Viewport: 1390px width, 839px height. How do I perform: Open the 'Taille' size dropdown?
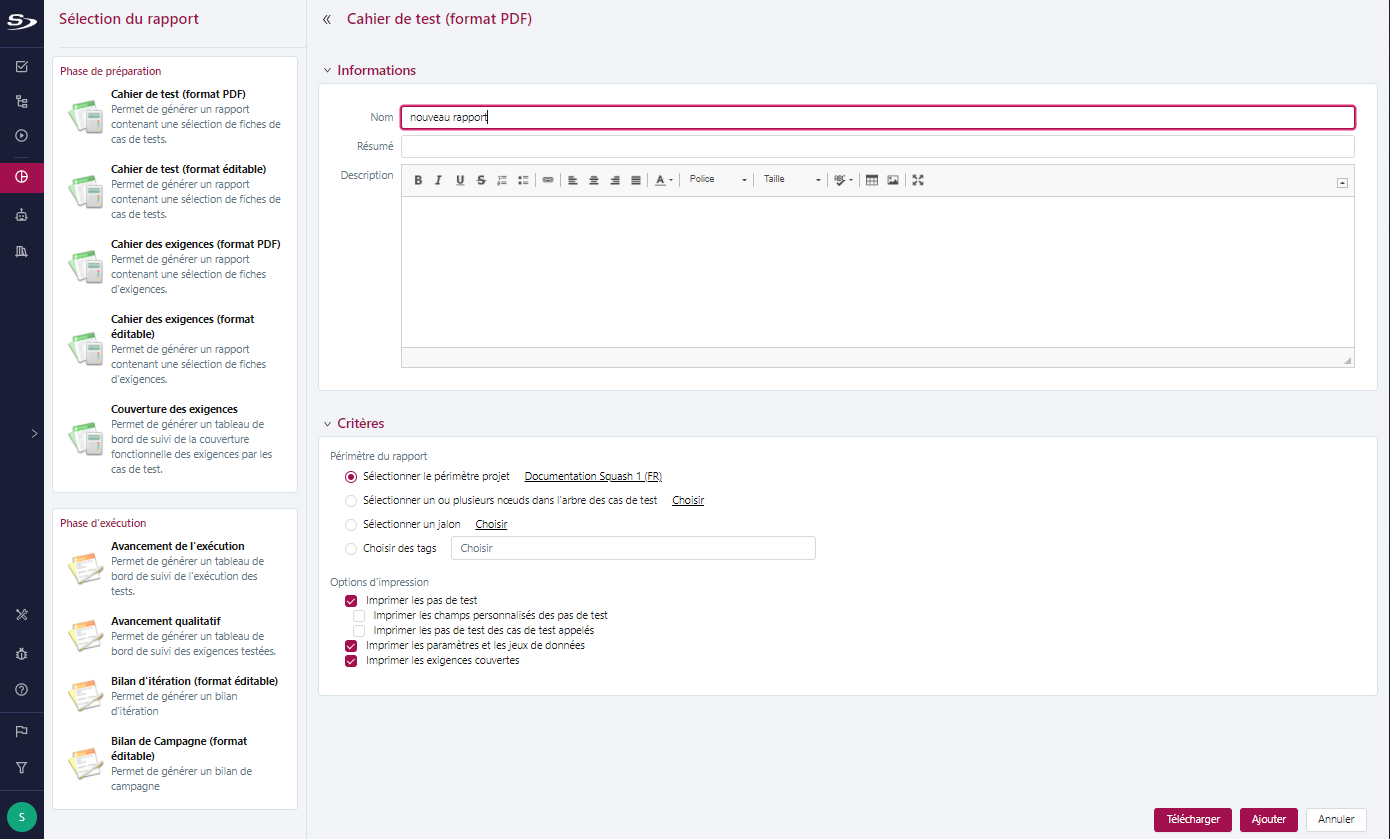click(790, 180)
